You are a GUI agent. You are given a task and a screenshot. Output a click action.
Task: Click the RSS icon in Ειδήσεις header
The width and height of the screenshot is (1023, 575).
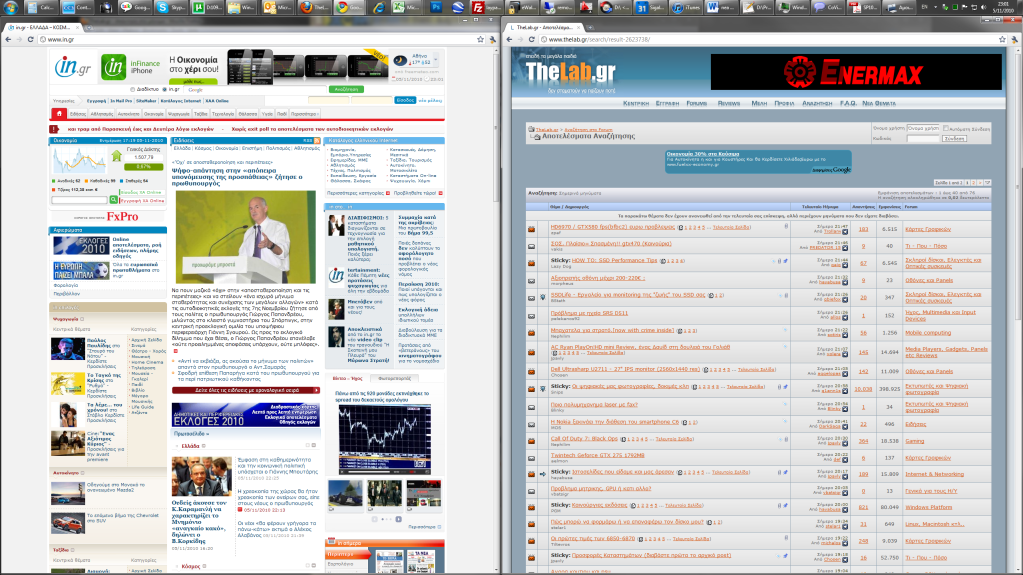[x=317, y=141]
